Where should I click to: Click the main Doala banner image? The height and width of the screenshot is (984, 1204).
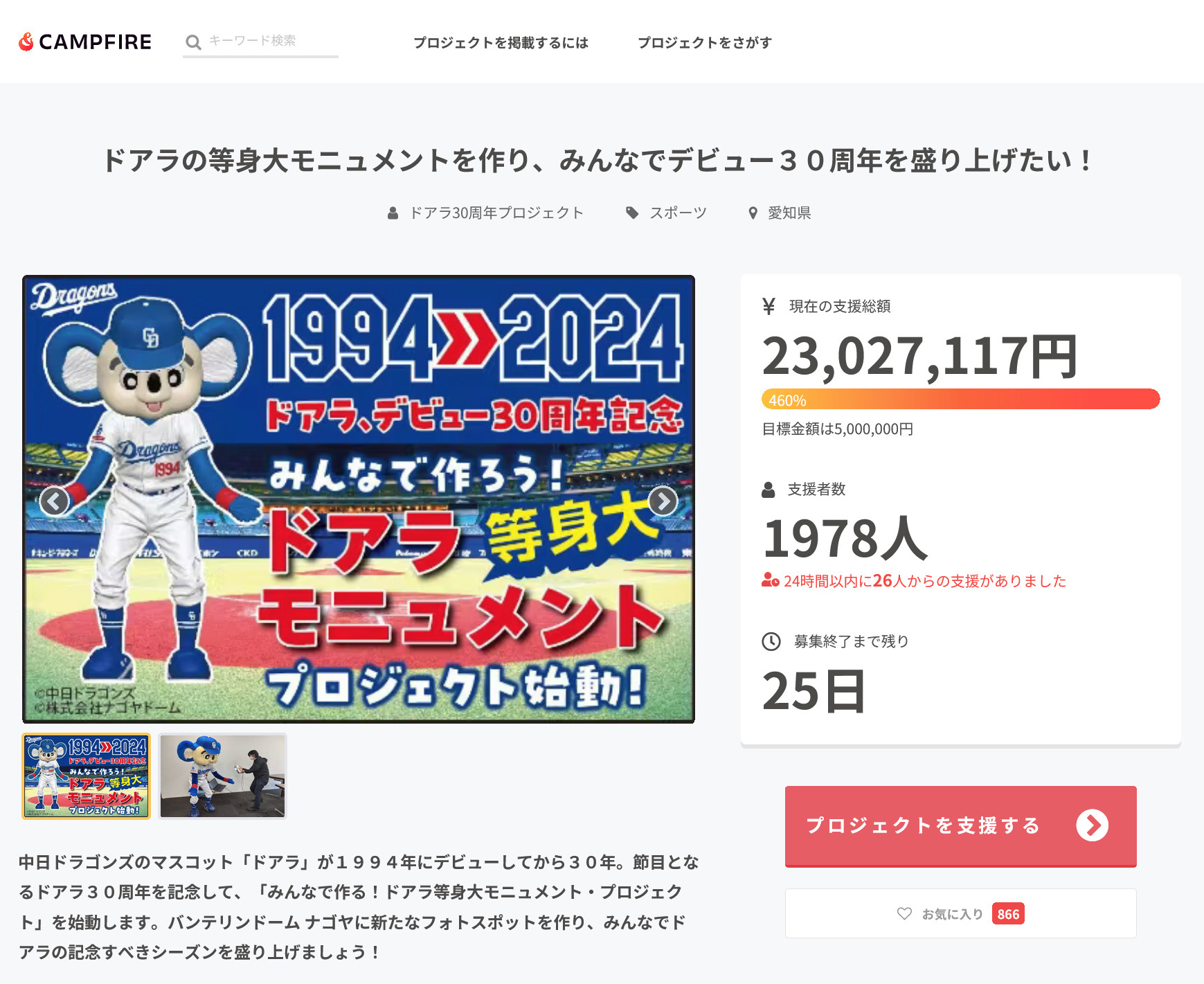pyautogui.click(x=359, y=499)
